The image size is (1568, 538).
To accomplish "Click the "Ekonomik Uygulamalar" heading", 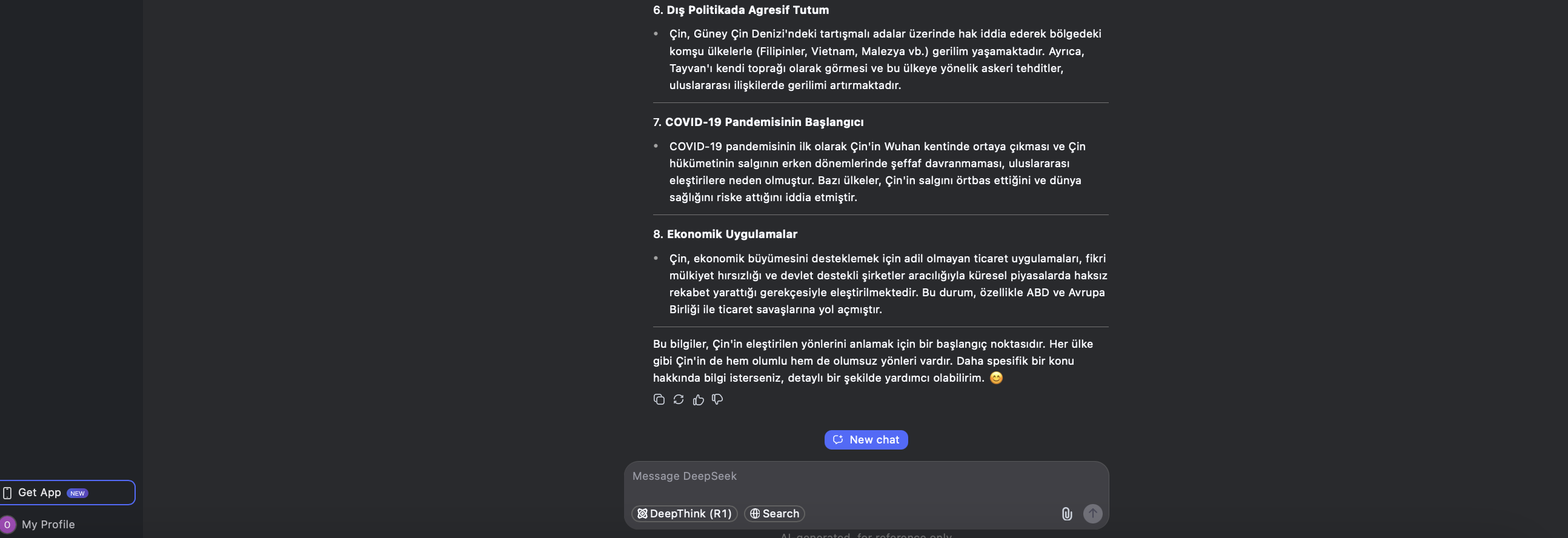I will (x=732, y=234).
